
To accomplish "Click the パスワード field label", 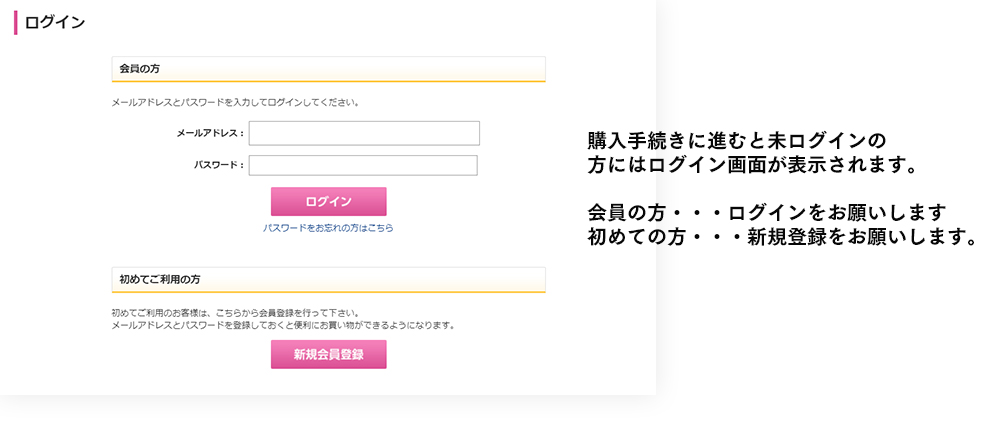I will coord(218,165).
